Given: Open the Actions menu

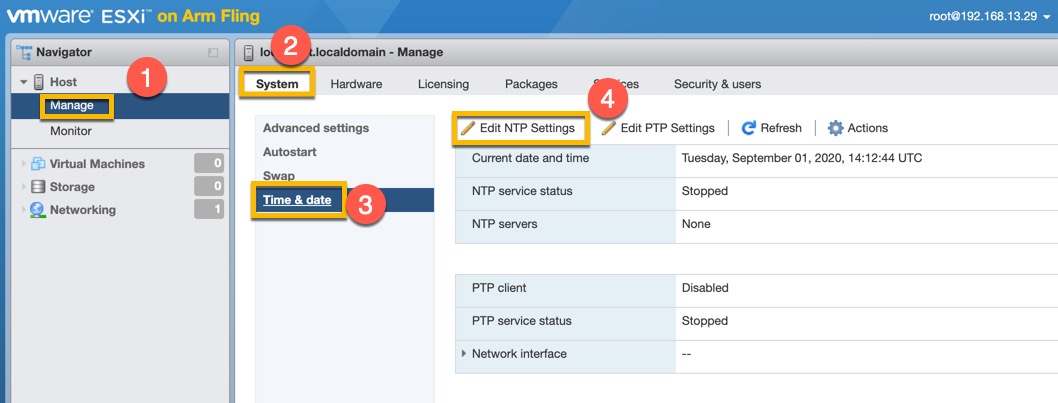Looking at the screenshot, I should pos(858,128).
